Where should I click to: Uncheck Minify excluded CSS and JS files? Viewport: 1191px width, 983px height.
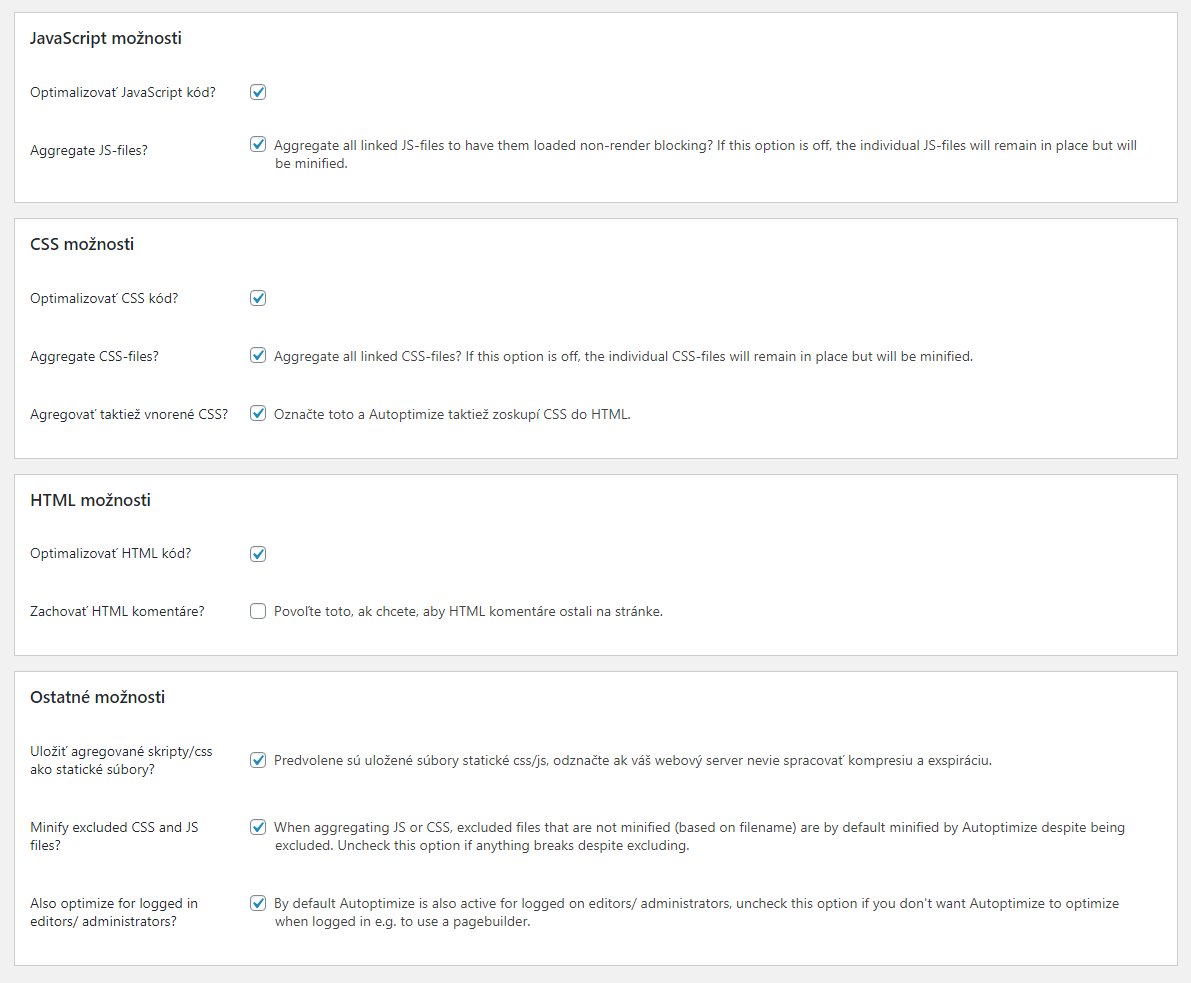pos(258,827)
